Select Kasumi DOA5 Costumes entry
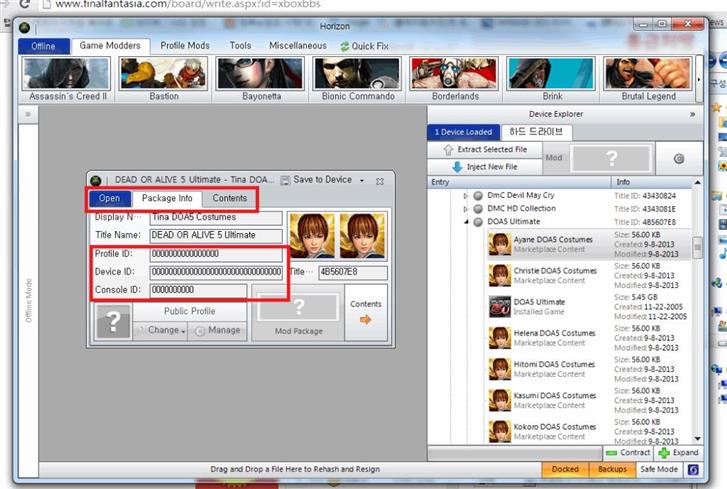The width and height of the screenshot is (727, 489). pyautogui.click(x=589, y=400)
